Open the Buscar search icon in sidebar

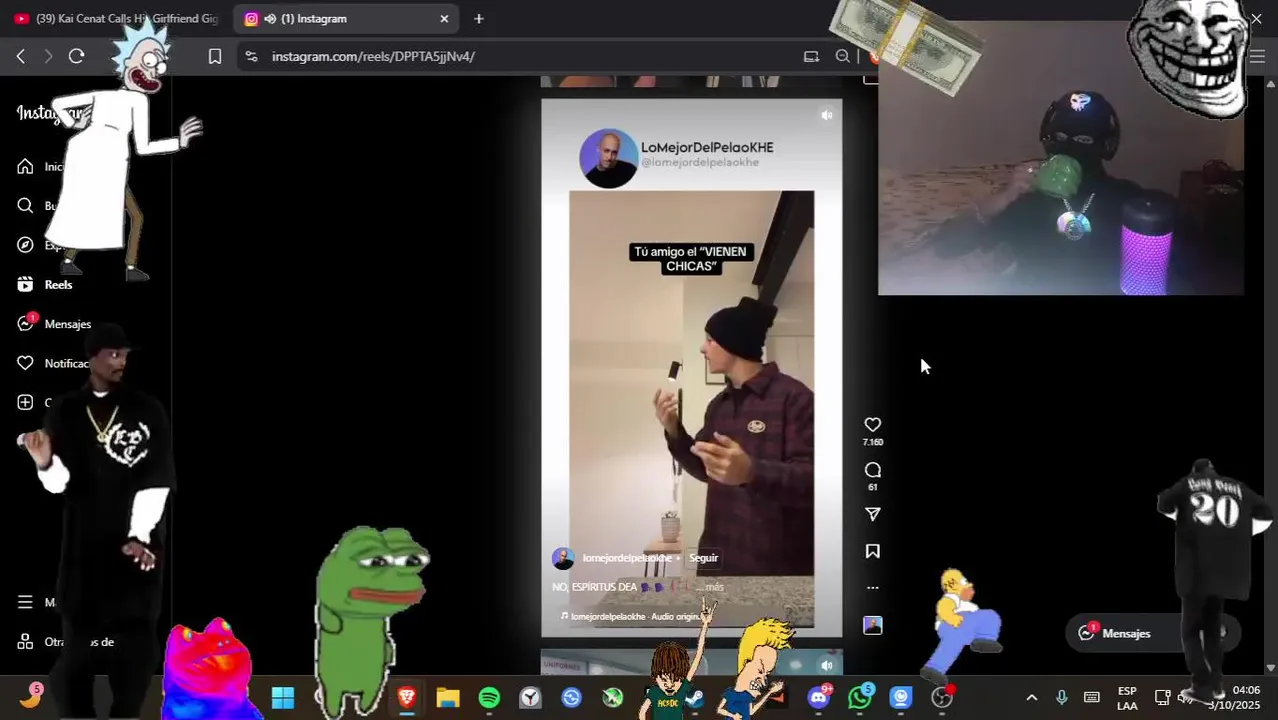(x=25, y=206)
